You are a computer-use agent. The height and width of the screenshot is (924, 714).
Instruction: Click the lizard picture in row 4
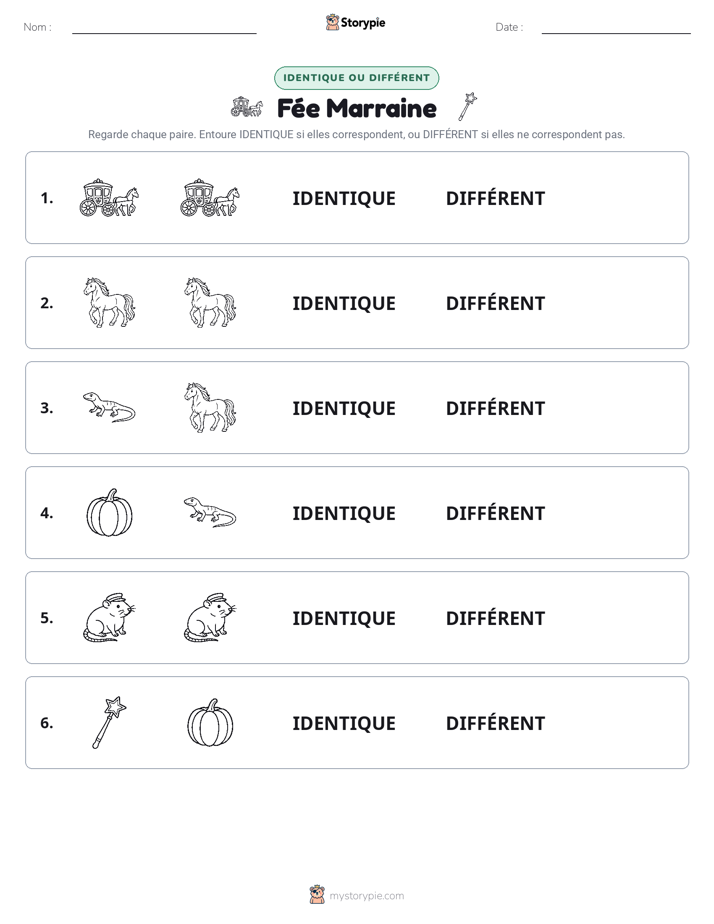click(x=210, y=512)
